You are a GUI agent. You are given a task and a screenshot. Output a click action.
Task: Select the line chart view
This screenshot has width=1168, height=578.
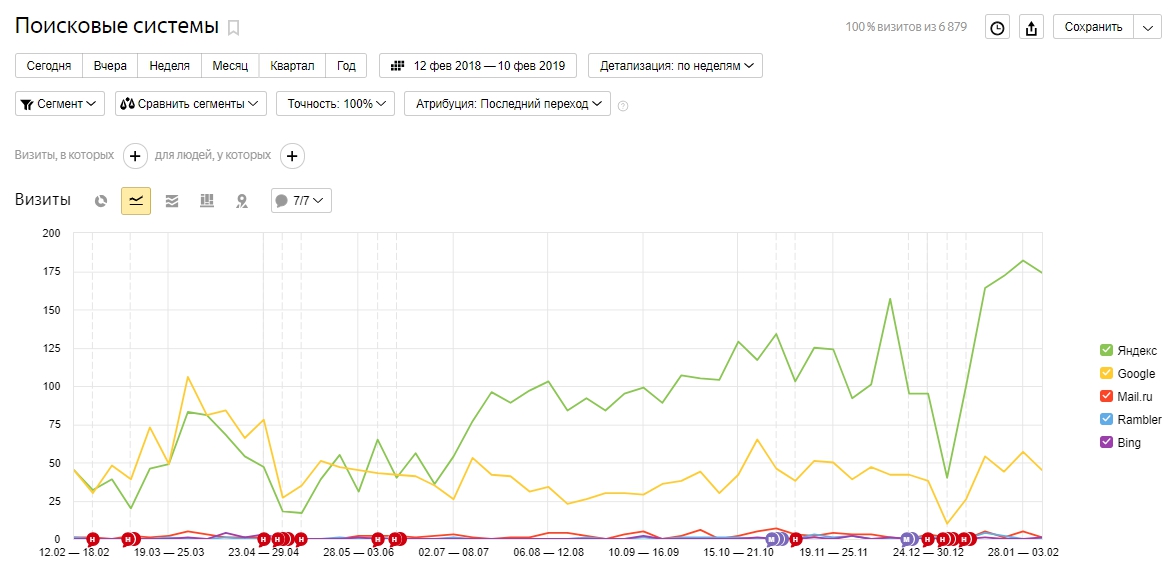pyautogui.click(x=136, y=201)
